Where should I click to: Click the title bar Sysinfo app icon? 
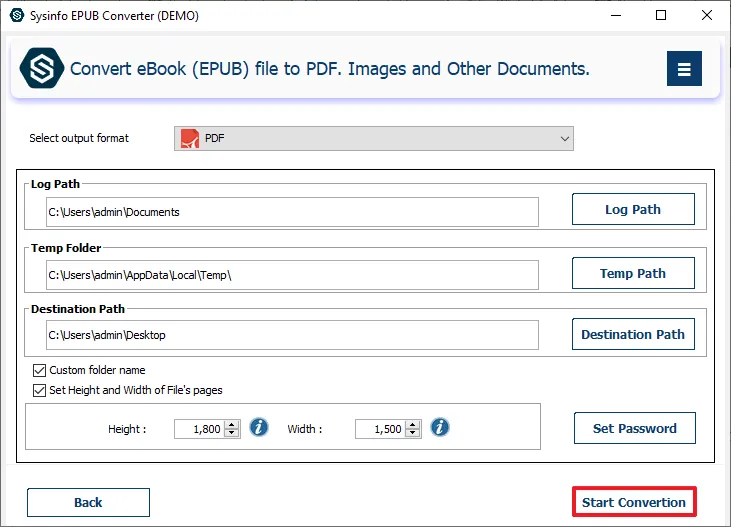[x=17, y=15]
